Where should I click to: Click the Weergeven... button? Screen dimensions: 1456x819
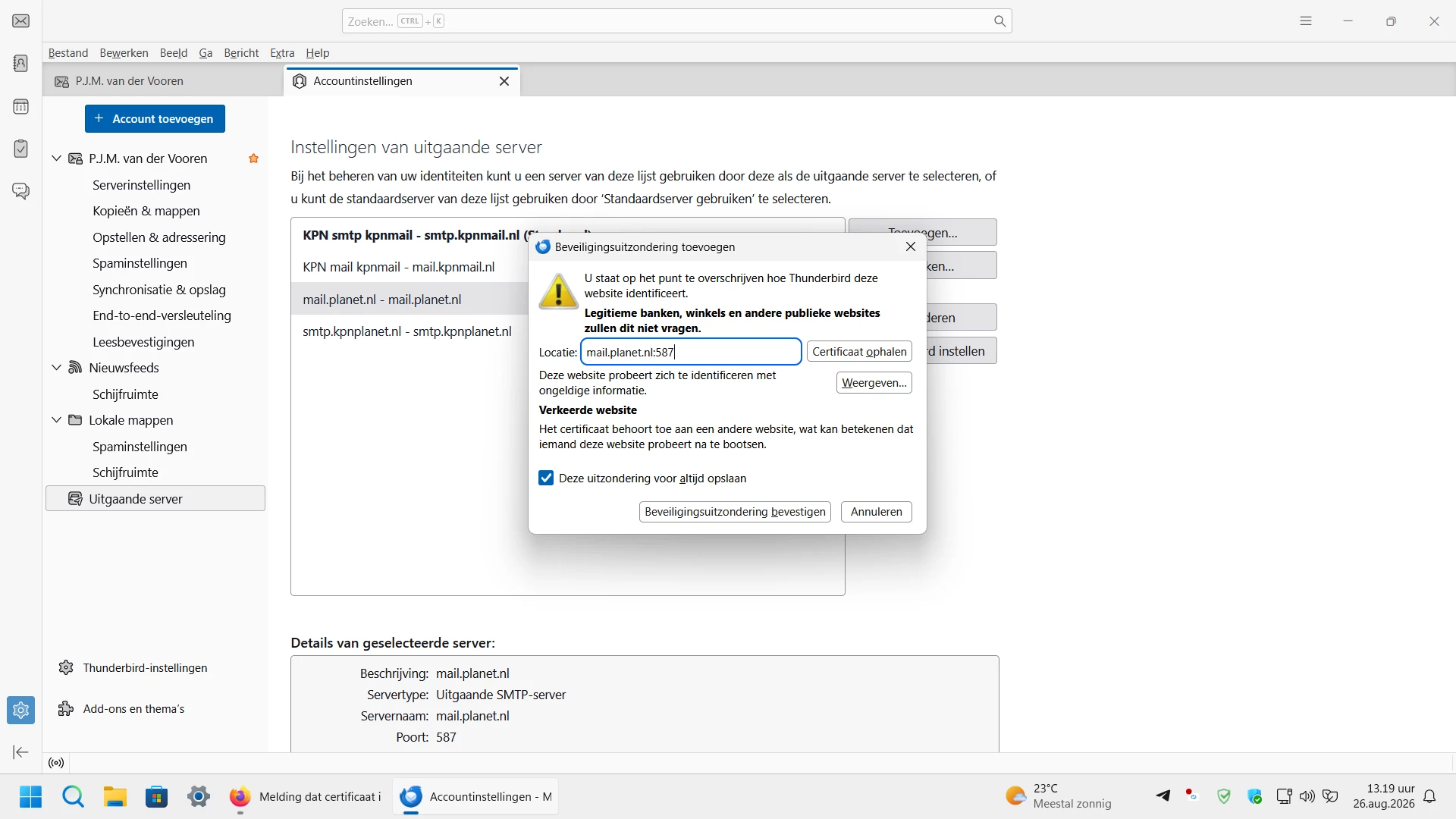(x=874, y=383)
